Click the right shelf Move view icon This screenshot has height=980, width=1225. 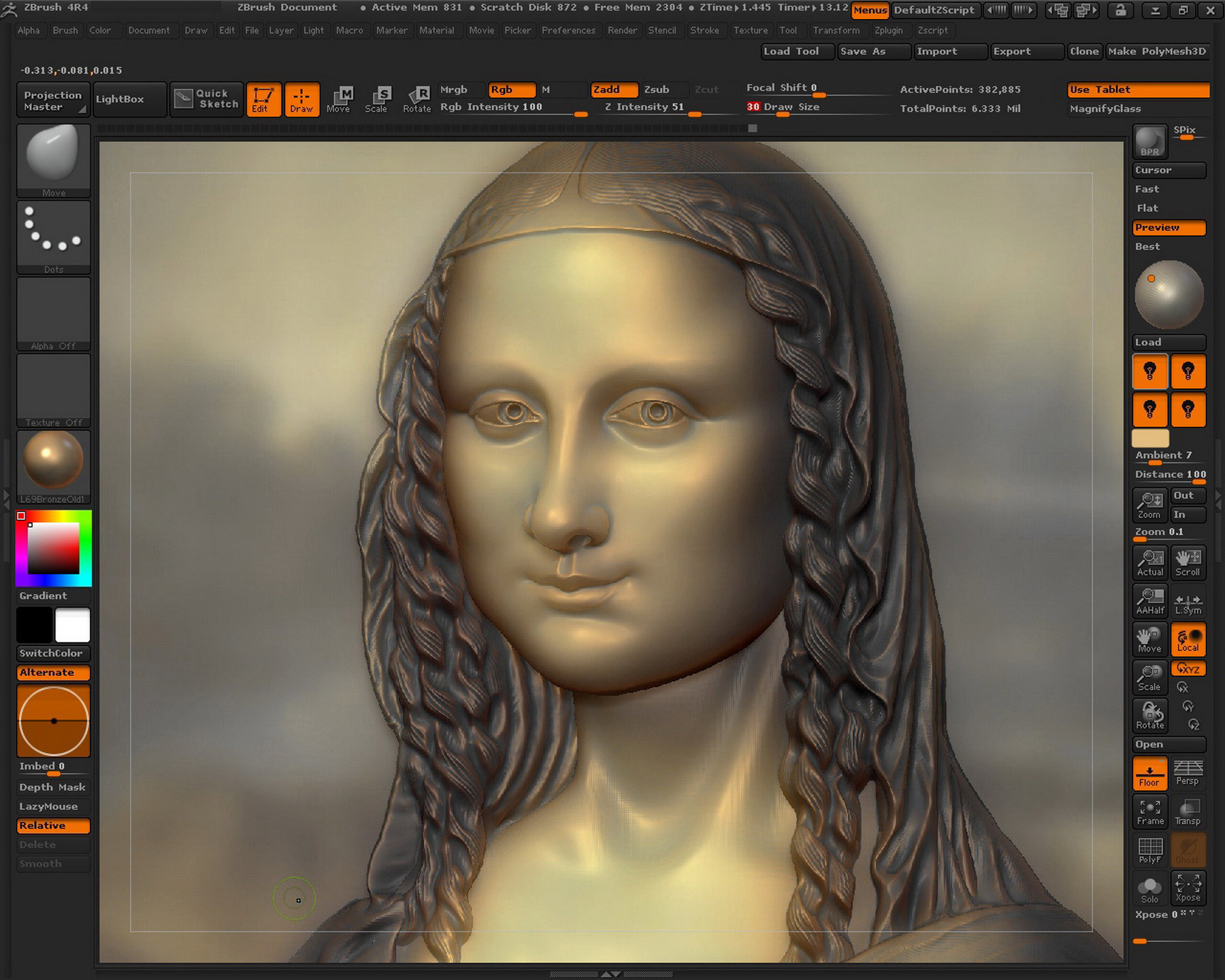[1150, 639]
